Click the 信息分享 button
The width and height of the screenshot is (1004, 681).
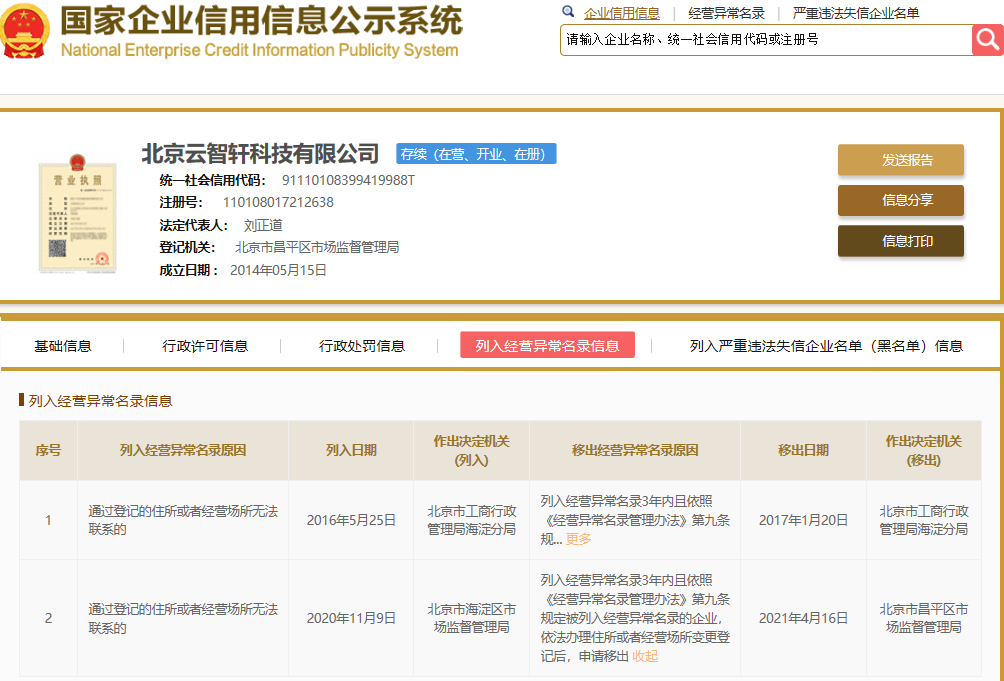900,200
